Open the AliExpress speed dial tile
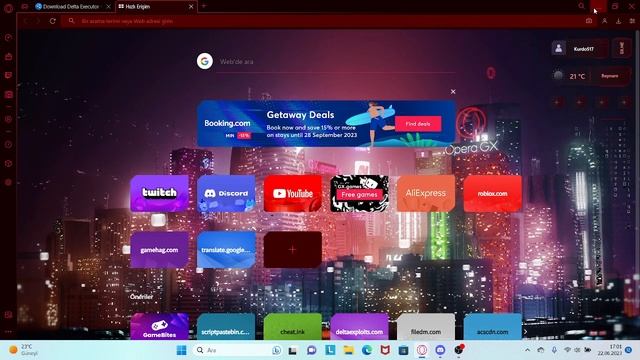 [x=426, y=193]
